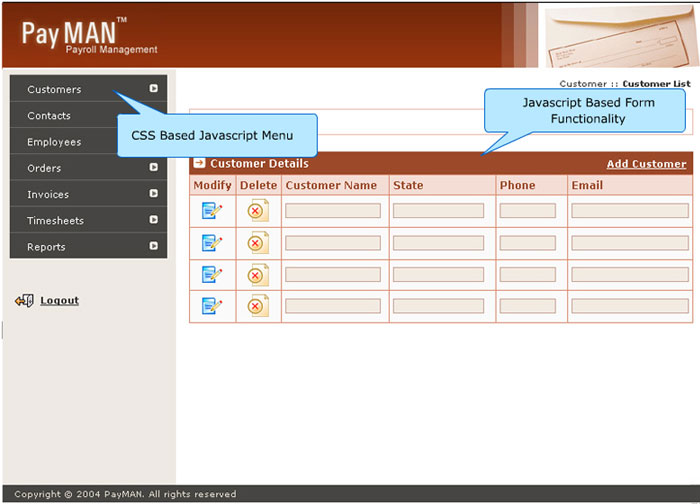700x504 pixels.
Task: Click the Email field in the second row
Action: (x=630, y=243)
